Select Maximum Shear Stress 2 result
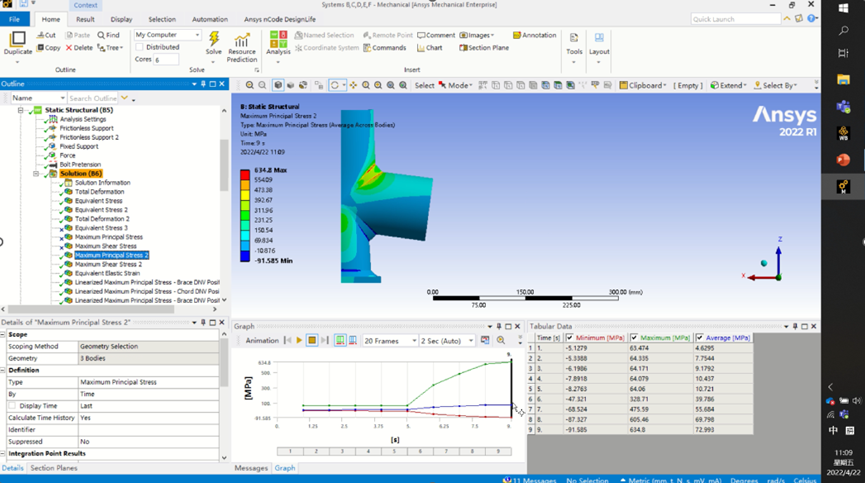 coord(108,264)
